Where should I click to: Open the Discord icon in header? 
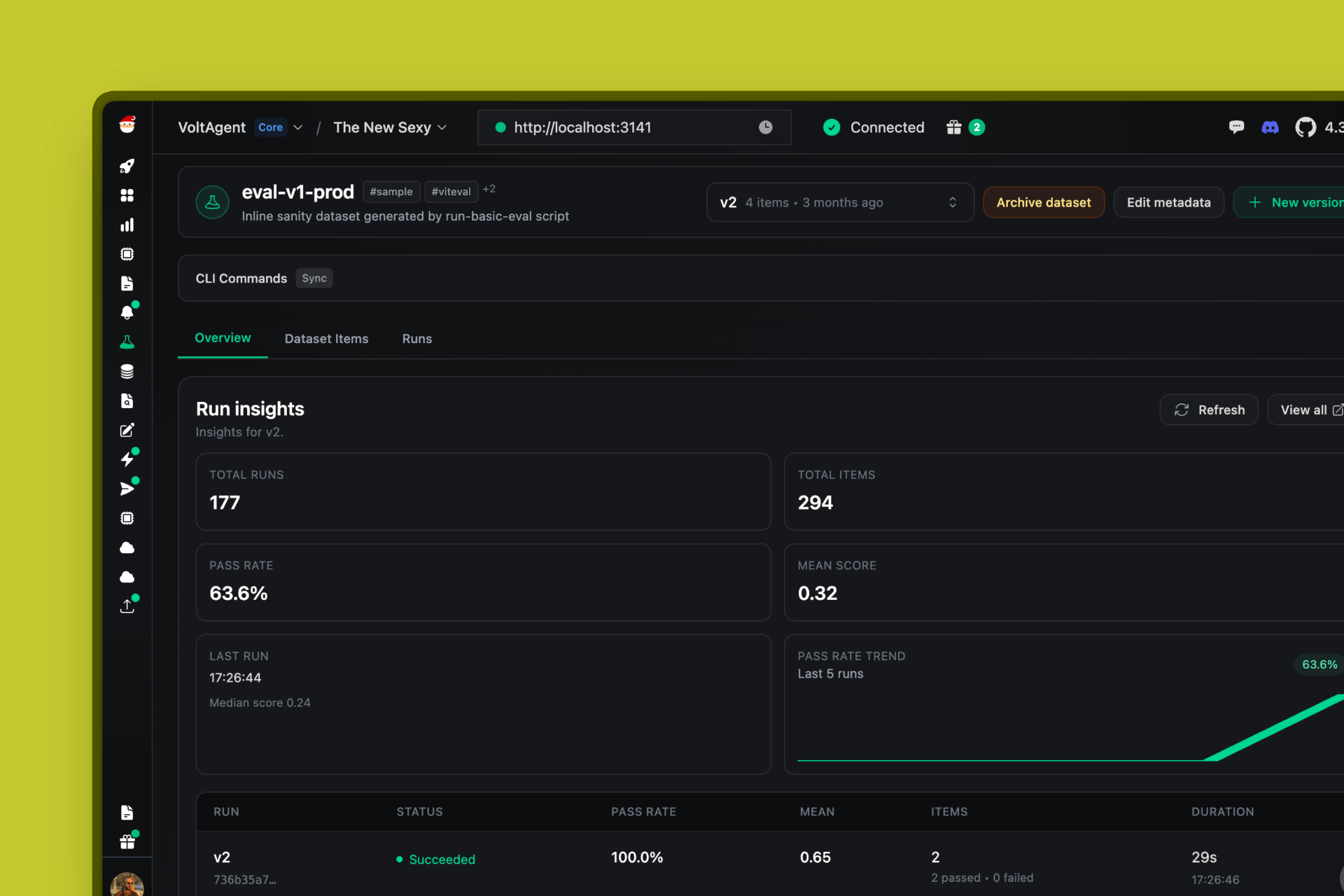[x=1270, y=127]
